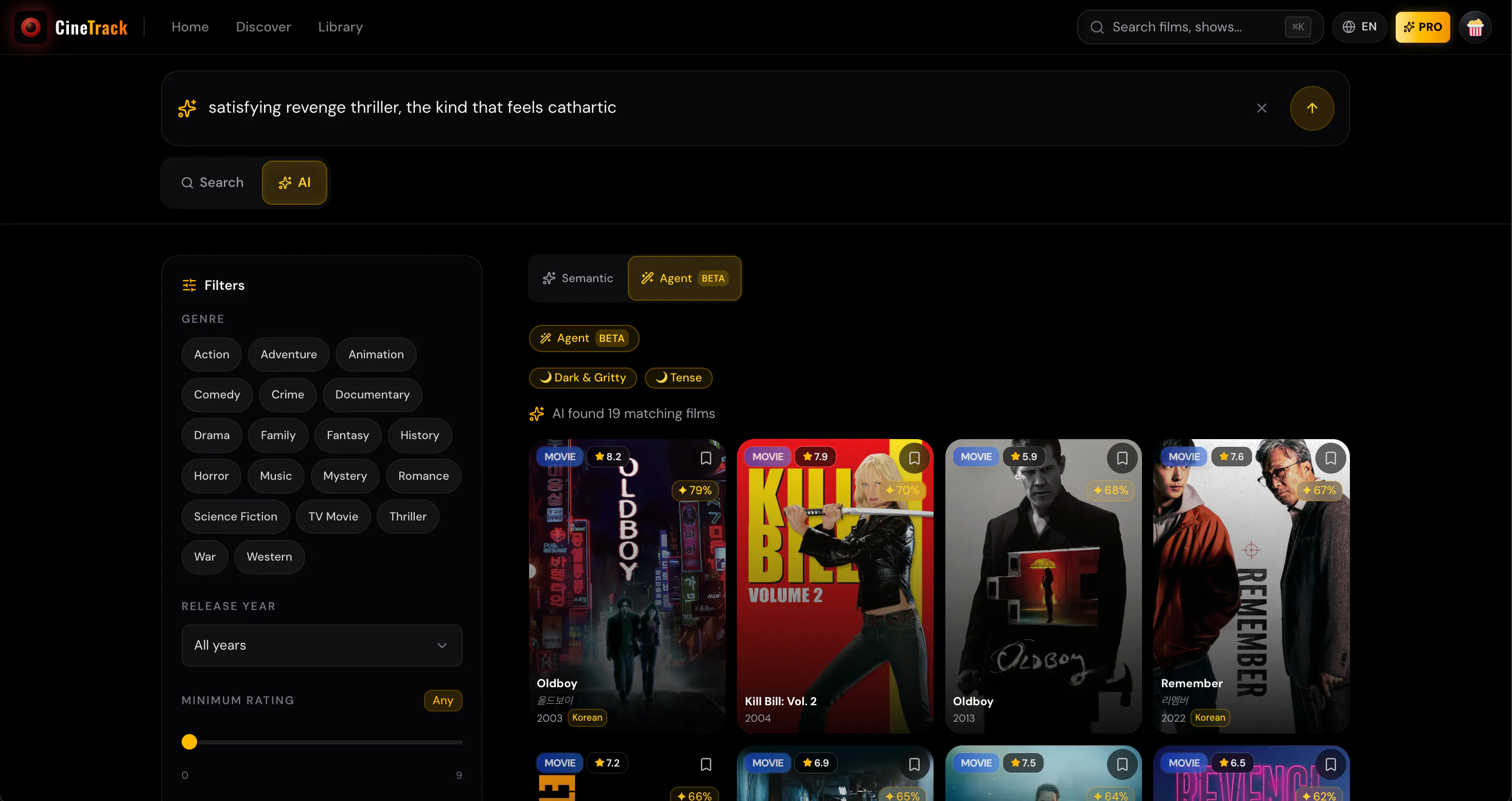Open the Library nav item

tap(341, 27)
